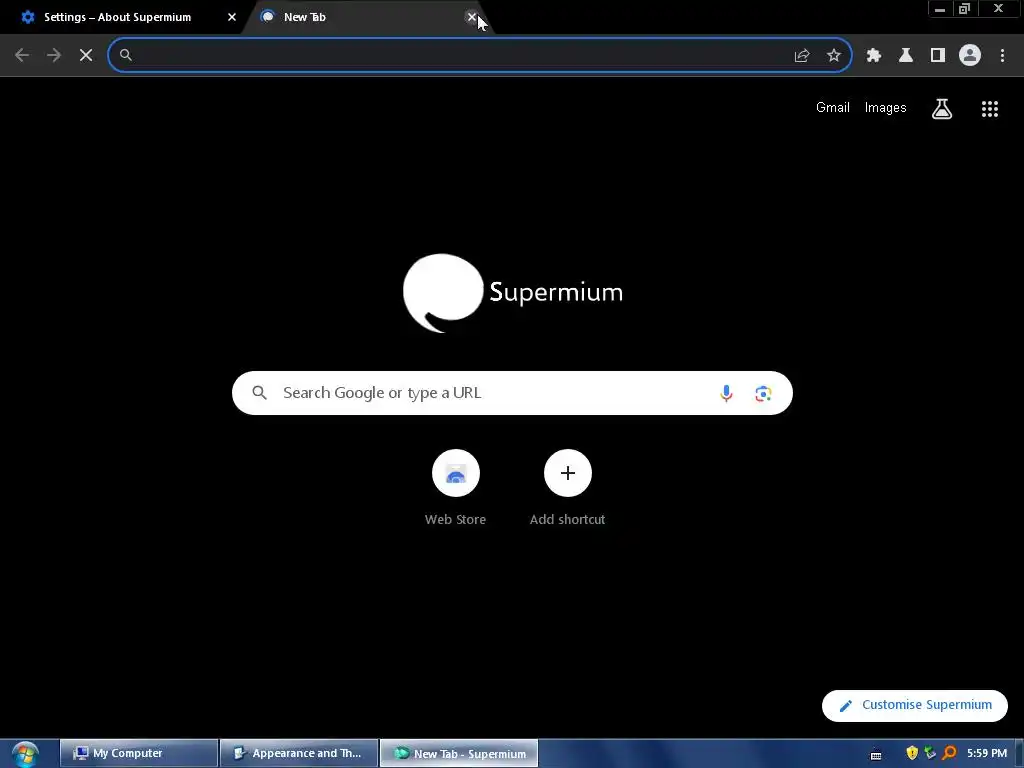Screen dimensions: 1024x768
Task: Click the search icon in the address bar
Action: click(x=126, y=56)
